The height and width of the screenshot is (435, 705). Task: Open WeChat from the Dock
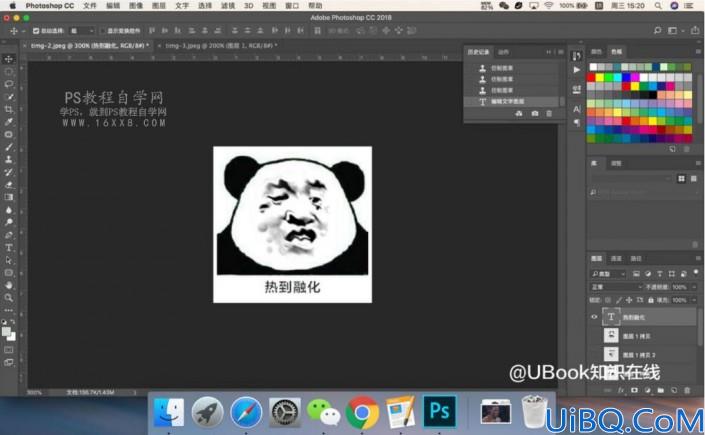(323, 412)
